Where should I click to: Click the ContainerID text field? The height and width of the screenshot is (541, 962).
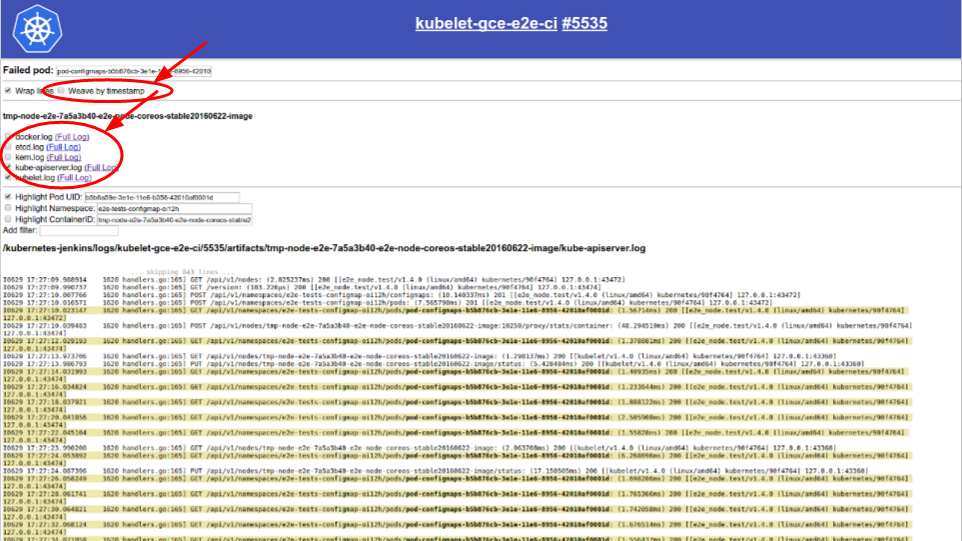174,220
